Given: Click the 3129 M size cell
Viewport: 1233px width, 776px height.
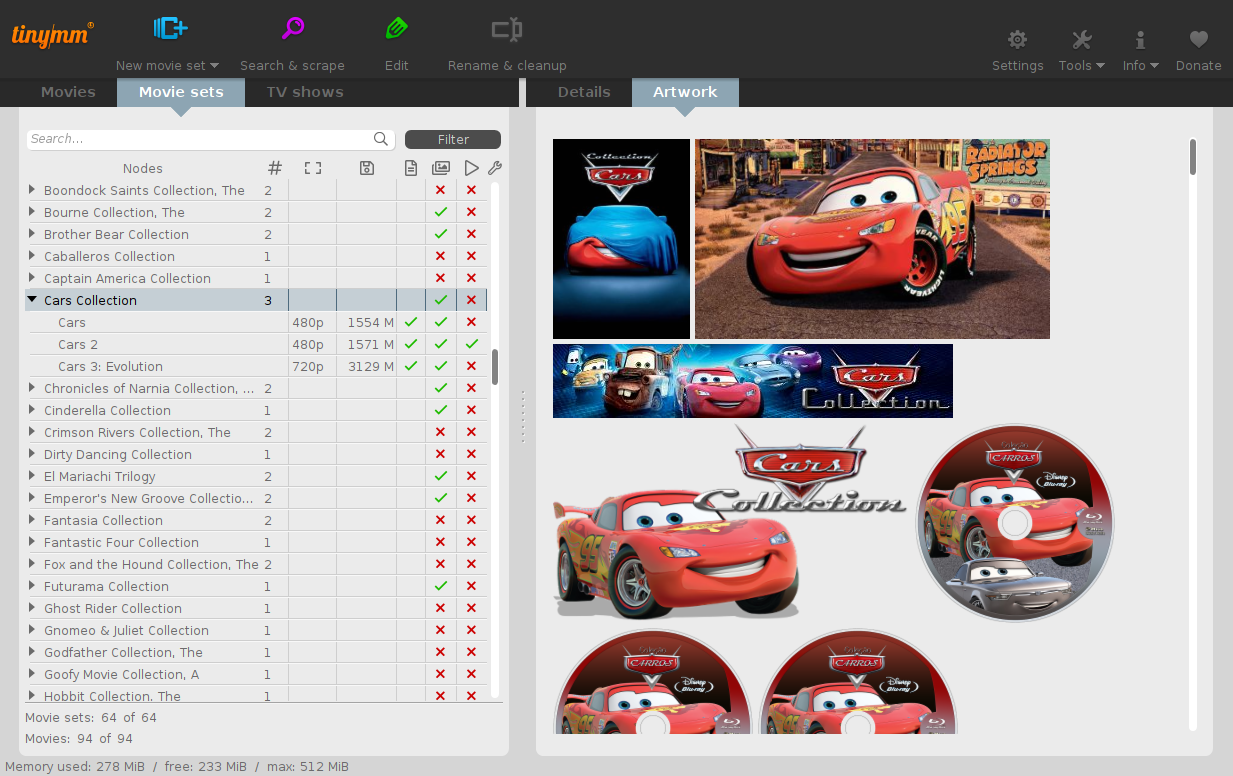Looking at the screenshot, I should coord(367,366).
